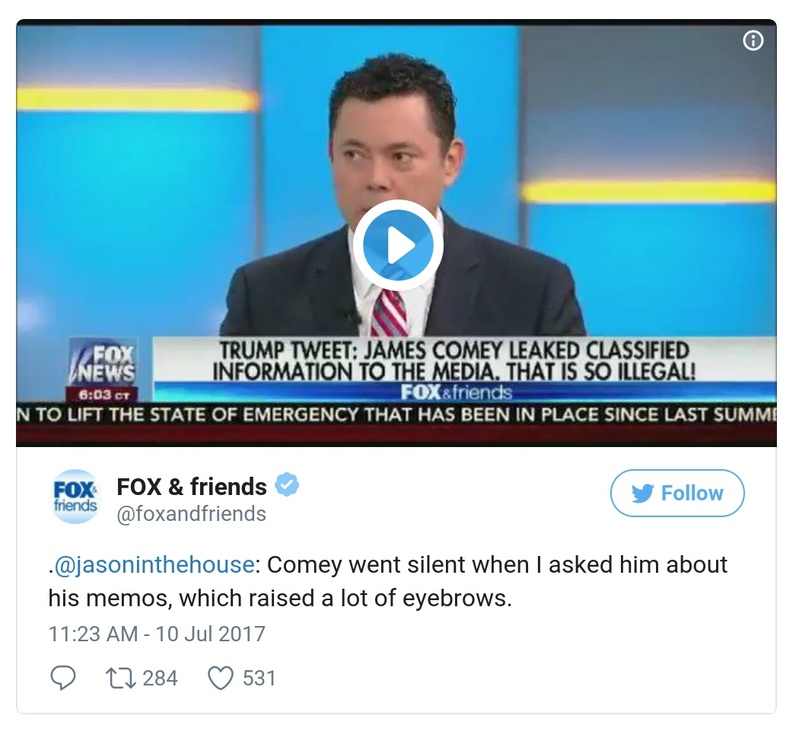Click the info icon on the video
Viewport: 799px width, 738px height.
pyautogui.click(x=753, y=41)
